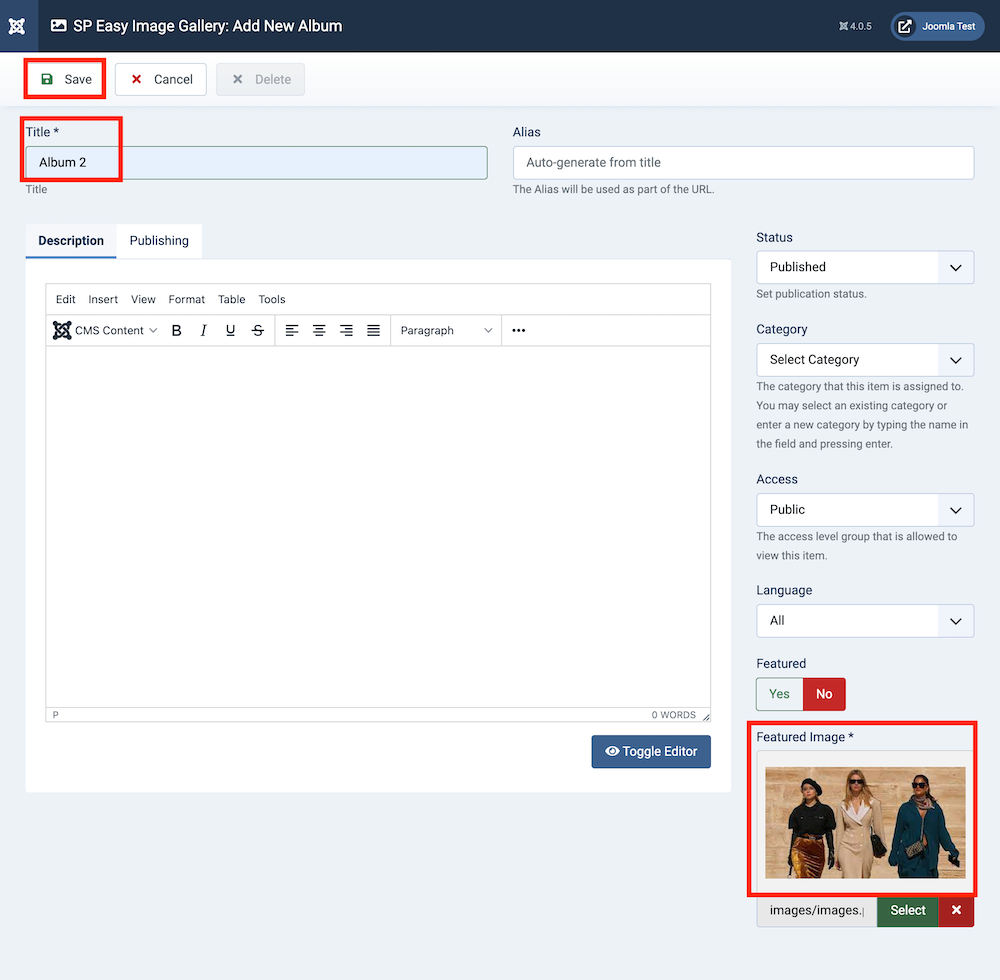Save the new album
The image size is (1000, 980).
click(x=64, y=79)
